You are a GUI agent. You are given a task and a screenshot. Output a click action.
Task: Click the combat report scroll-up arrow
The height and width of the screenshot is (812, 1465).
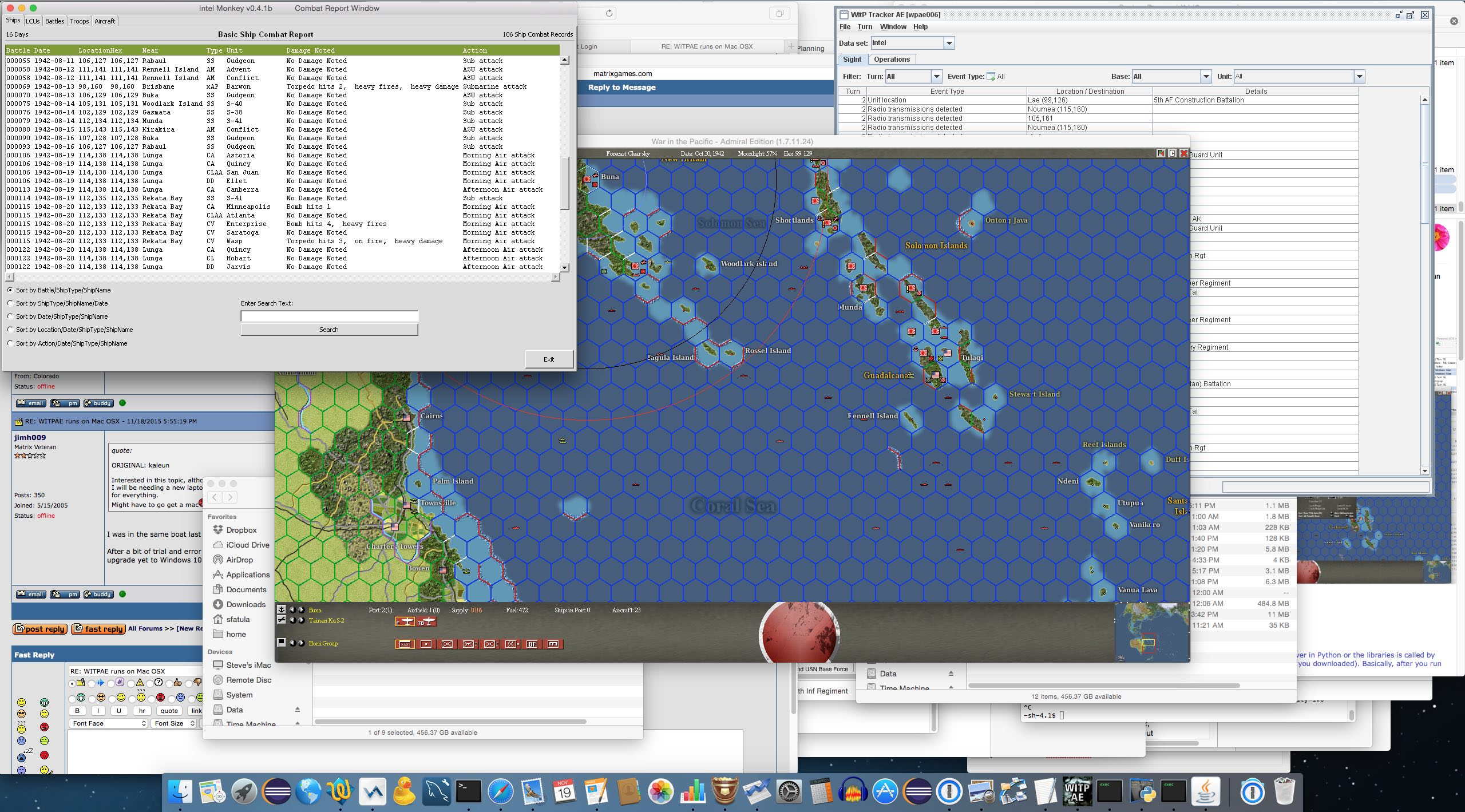click(565, 60)
